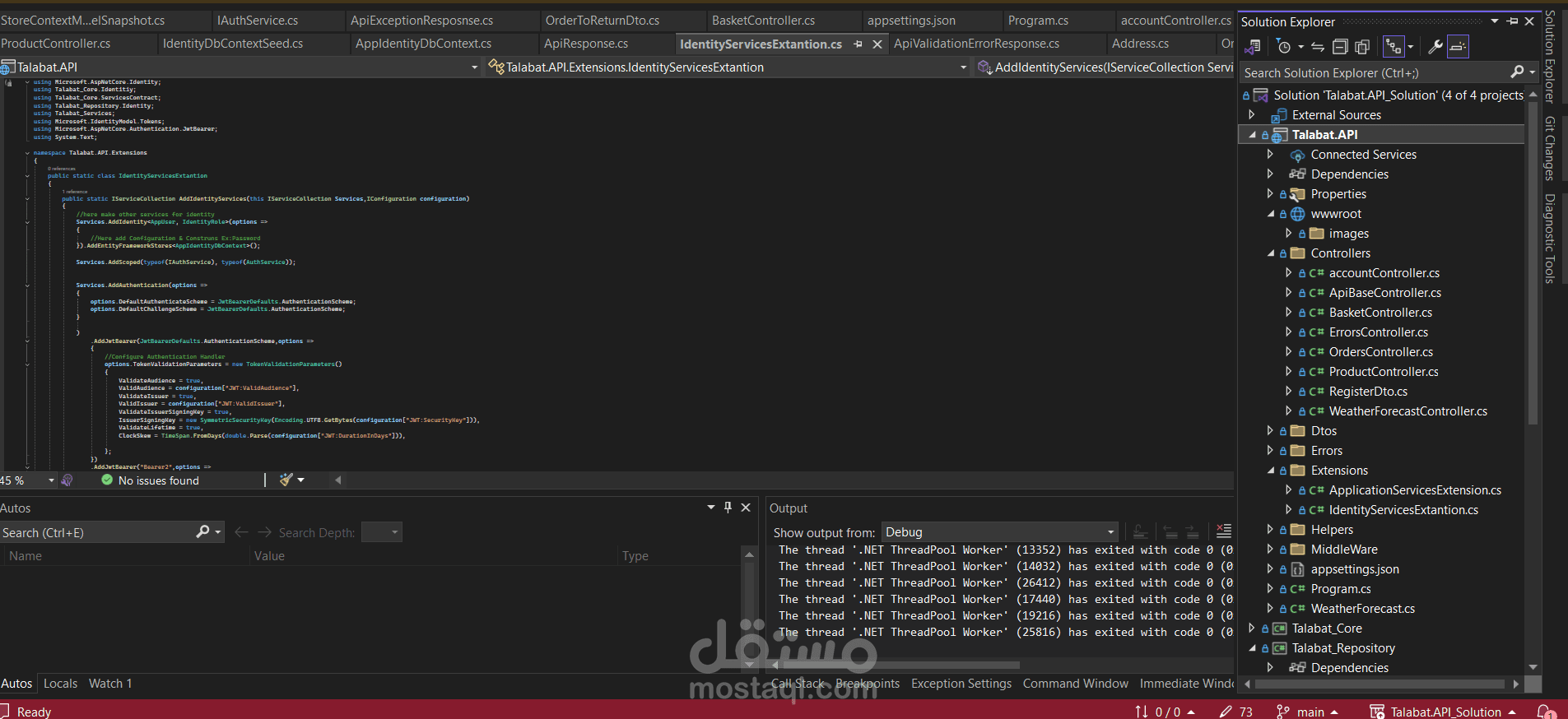Click the Show All Files icon
This screenshot has height=719, width=1568.
[x=1362, y=47]
